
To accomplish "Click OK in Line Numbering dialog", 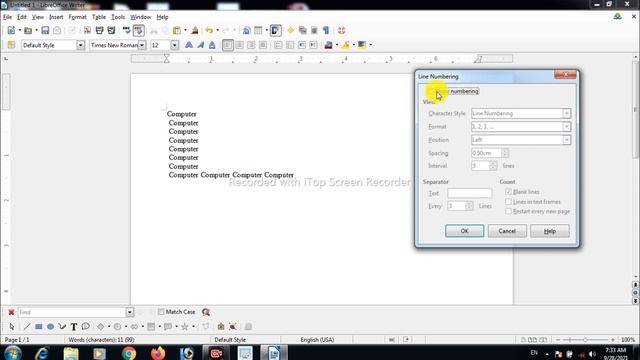I will (x=464, y=231).
